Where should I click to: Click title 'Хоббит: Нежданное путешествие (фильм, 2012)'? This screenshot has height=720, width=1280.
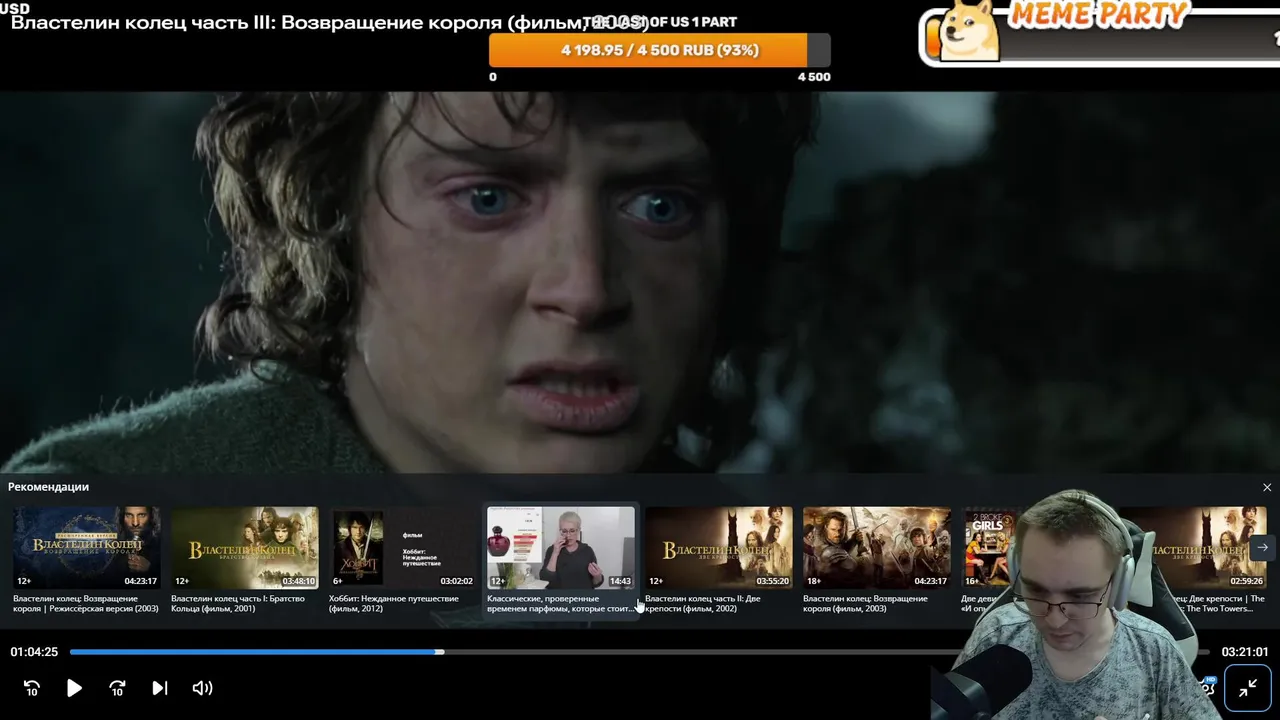pyautogui.click(x=394, y=603)
